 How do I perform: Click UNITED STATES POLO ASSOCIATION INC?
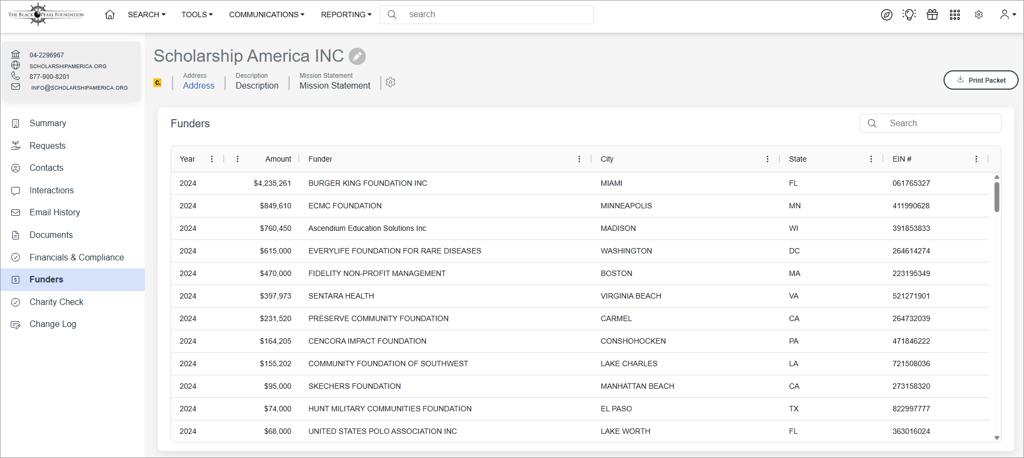[x=383, y=431]
